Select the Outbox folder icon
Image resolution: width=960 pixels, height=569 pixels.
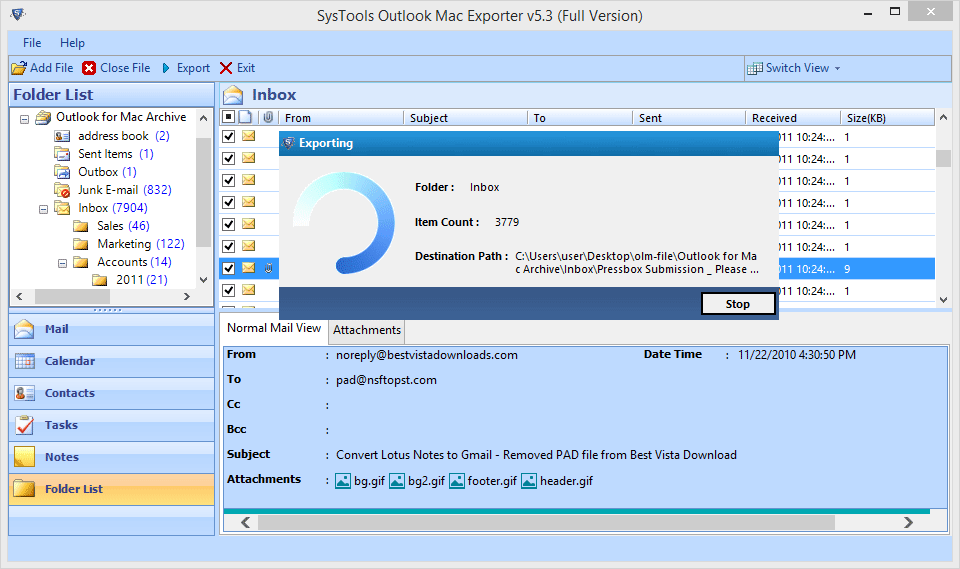(x=62, y=171)
